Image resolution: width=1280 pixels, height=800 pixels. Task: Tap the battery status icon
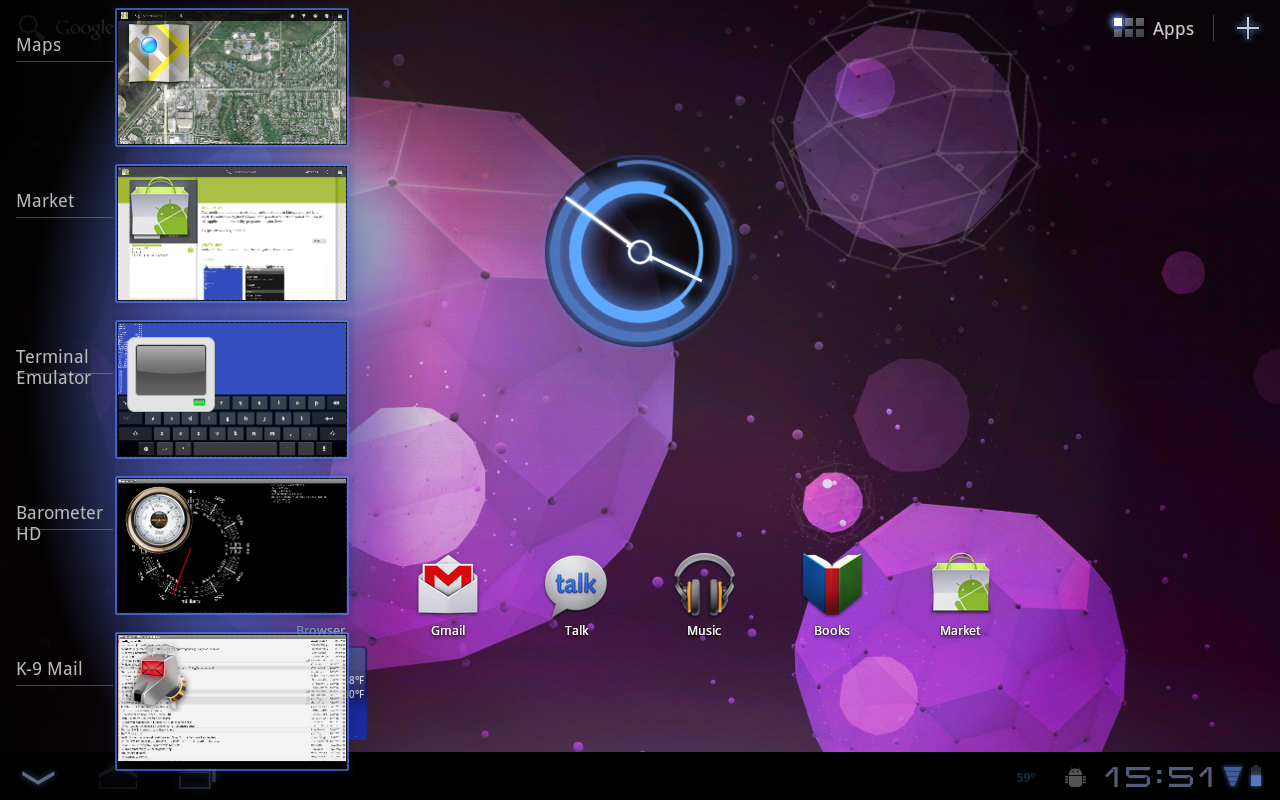[x=1257, y=776]
